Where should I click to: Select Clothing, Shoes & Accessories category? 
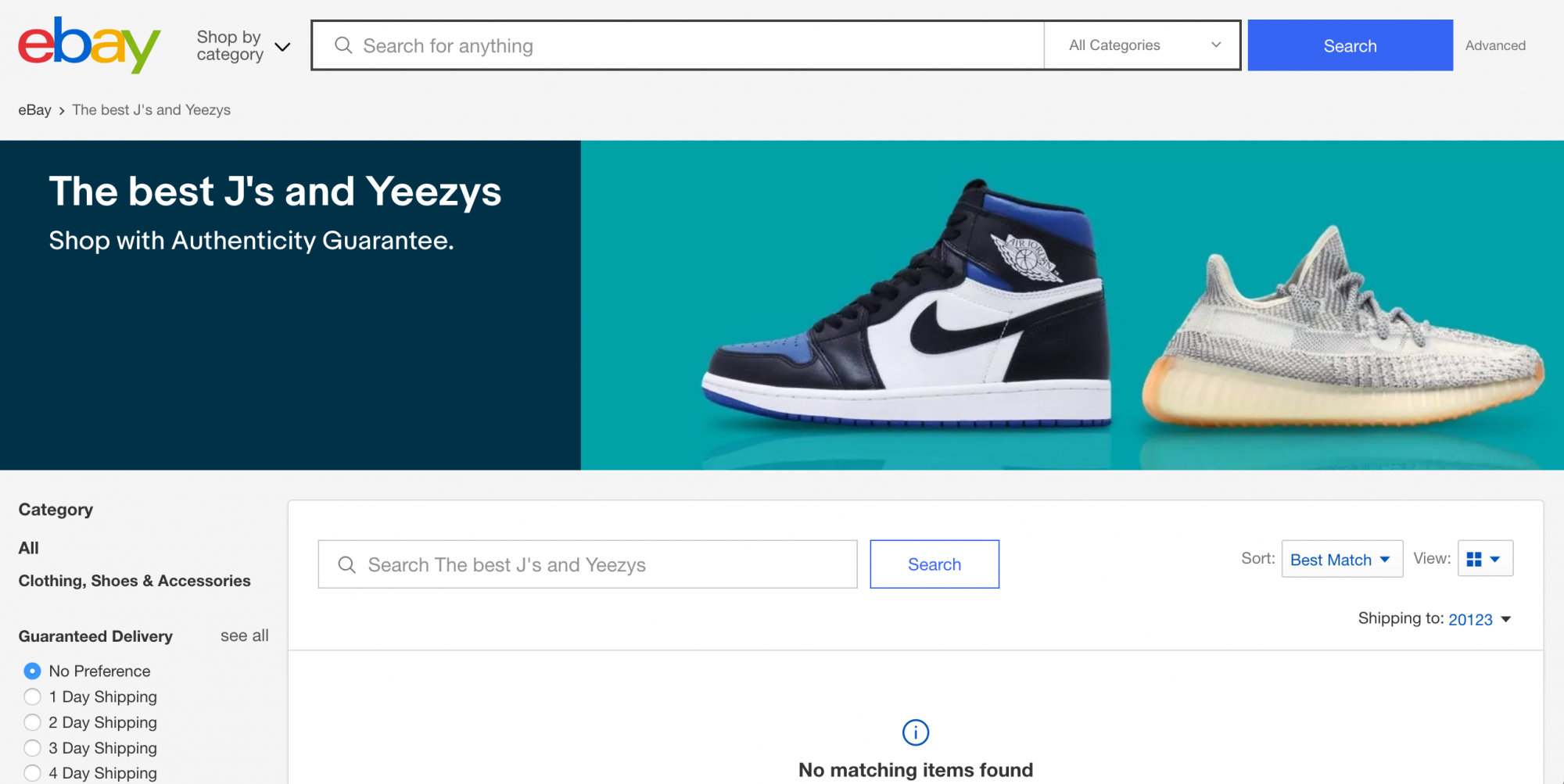click(x=135, y=581)
